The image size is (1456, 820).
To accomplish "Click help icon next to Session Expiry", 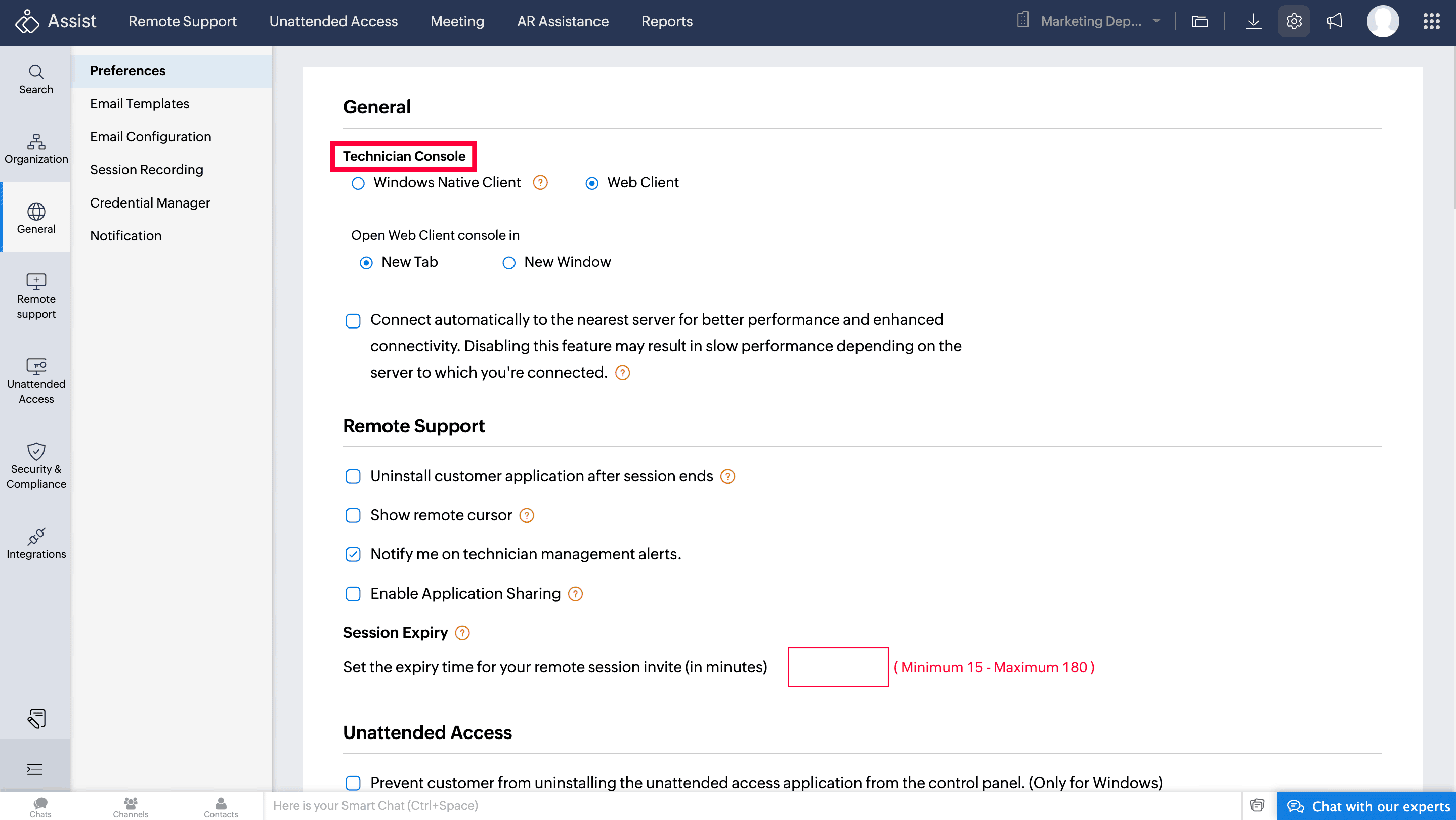I will click(x=462, y=632).
